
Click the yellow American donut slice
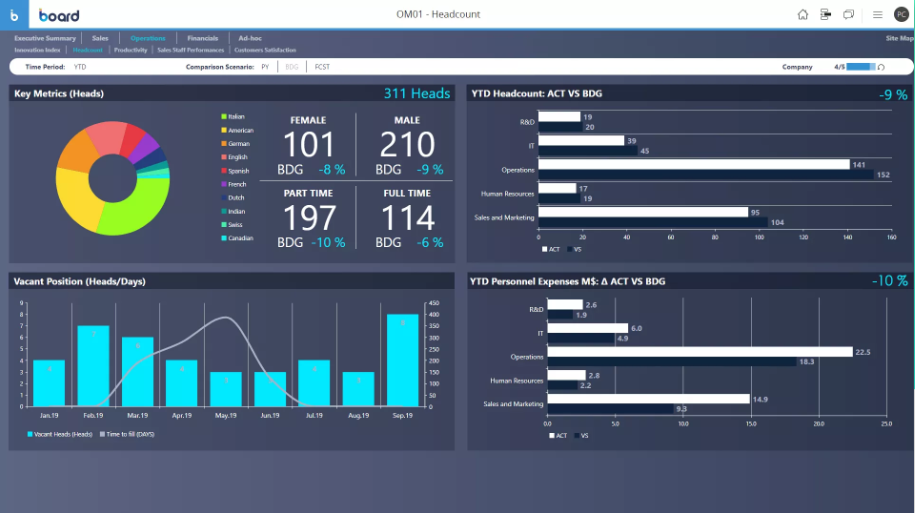tap(76, 198)
